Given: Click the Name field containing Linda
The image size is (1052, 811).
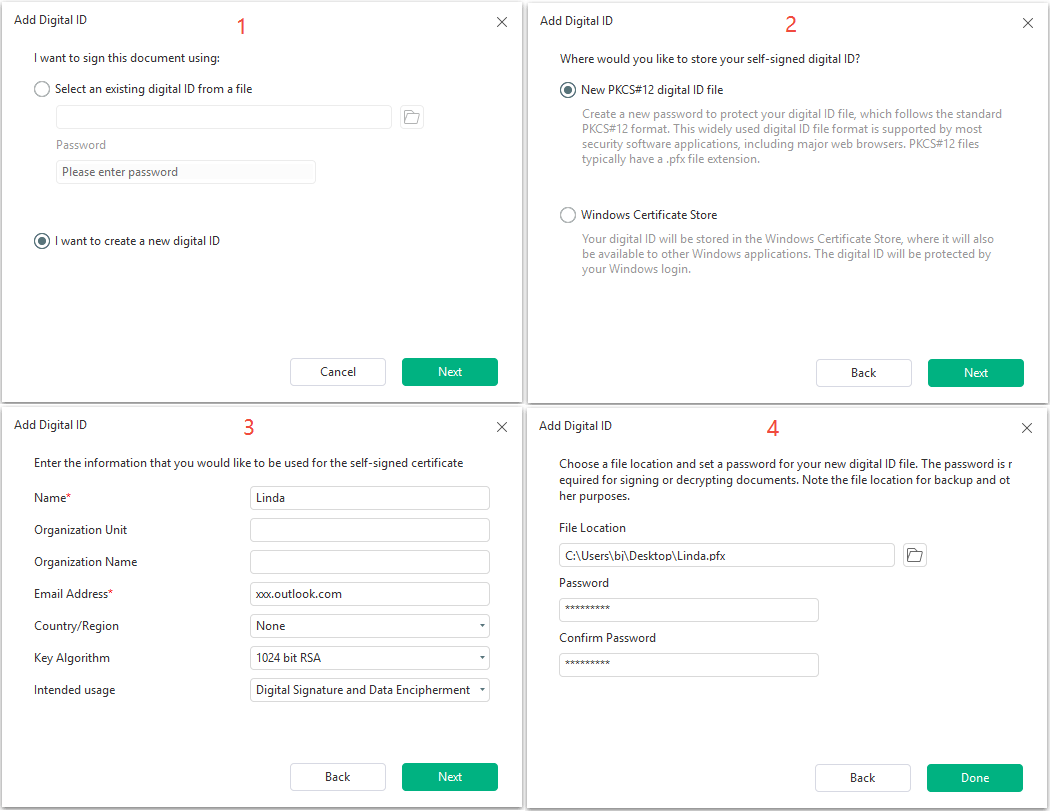Looking at the screenshot, I should [x=369, y=498].
